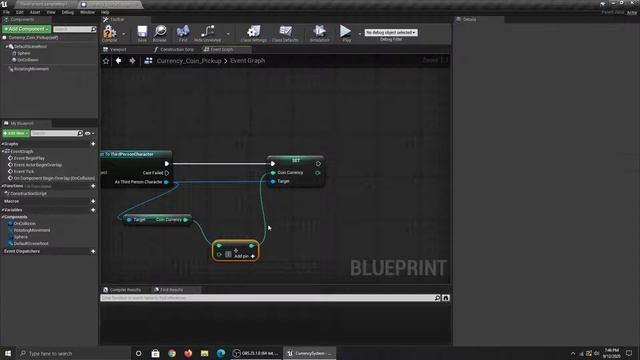The image size is (640, 360).
Task: Open Class Settings from the toolbar
Action: (x=253, y=33)
